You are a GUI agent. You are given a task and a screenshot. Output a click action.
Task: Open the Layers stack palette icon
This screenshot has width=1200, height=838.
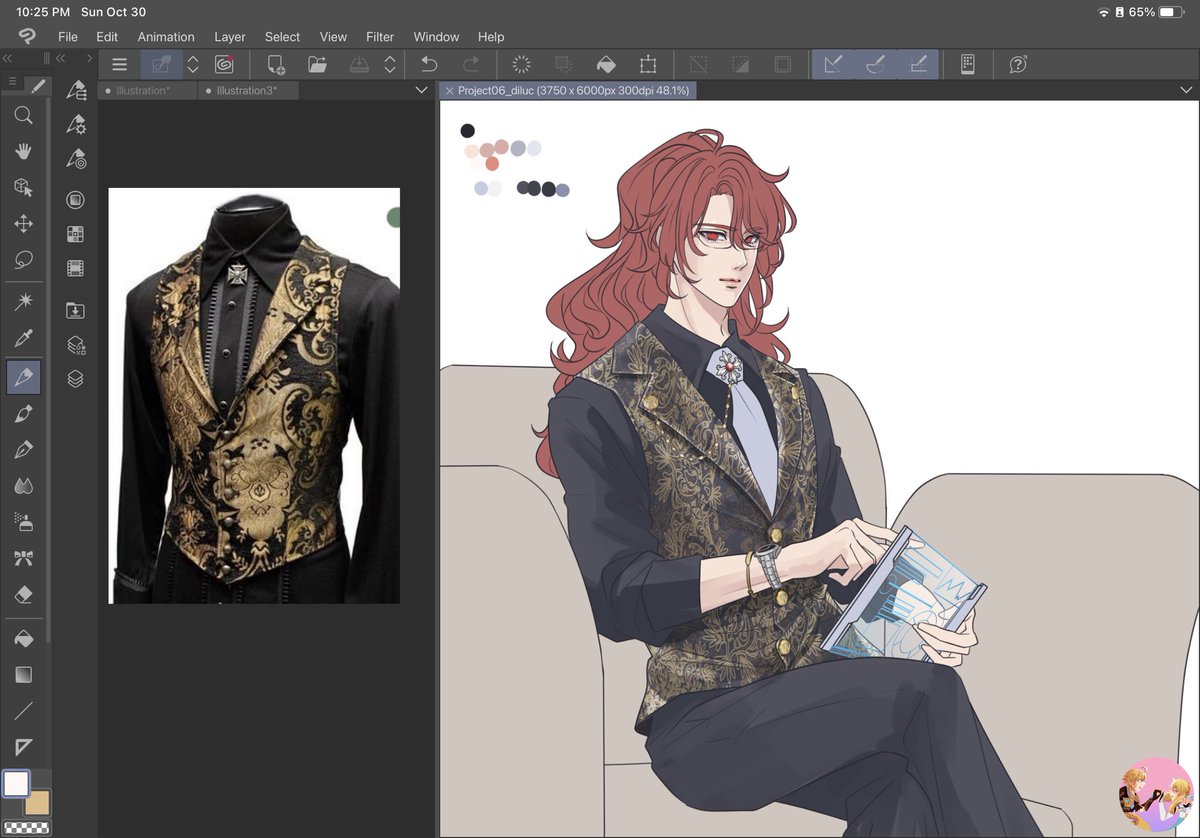(x=75, y=379)
